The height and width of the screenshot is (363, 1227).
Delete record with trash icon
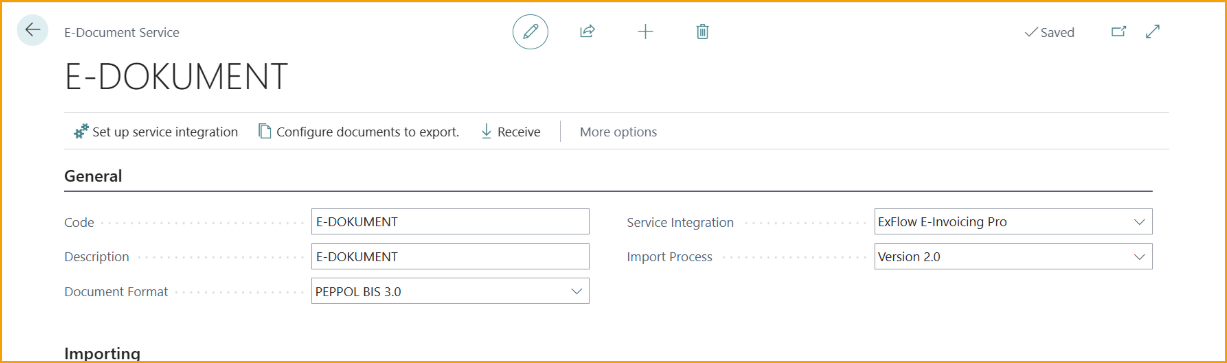tap(703, 32)
